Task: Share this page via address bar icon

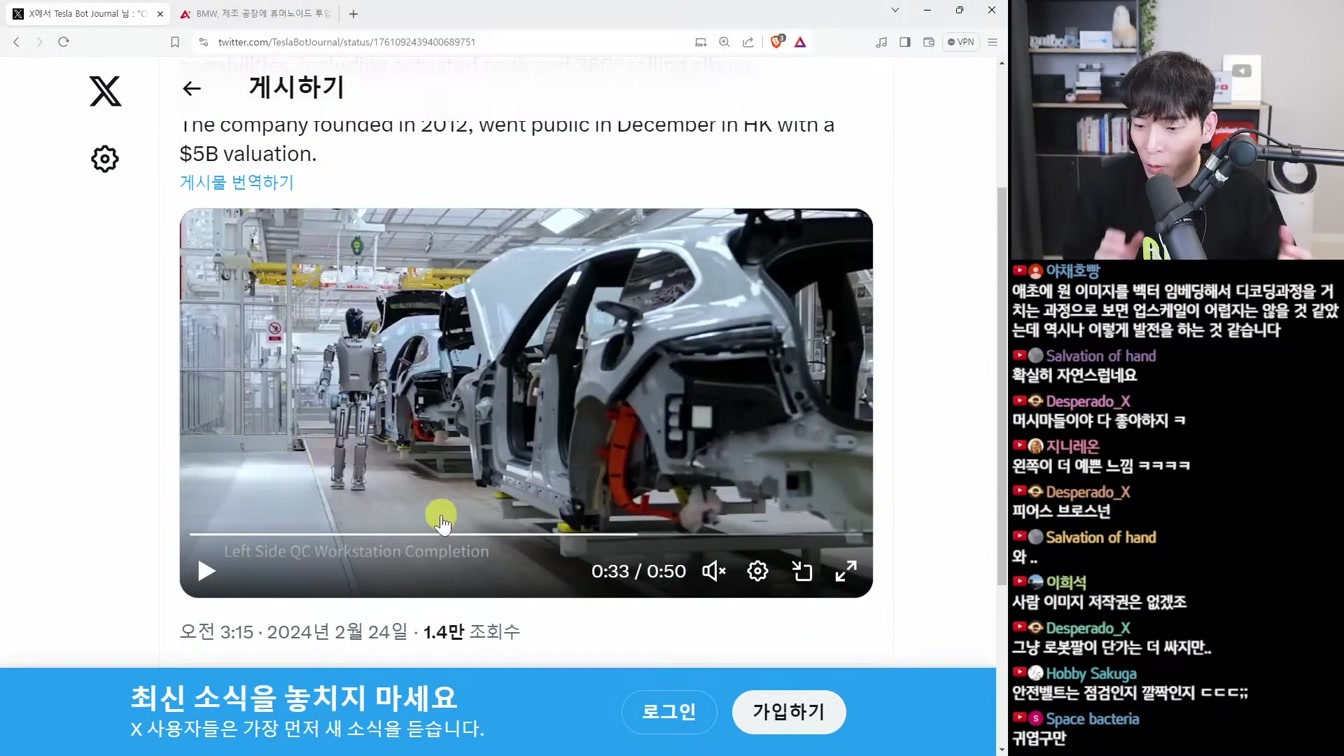Action: coord(748,42)
